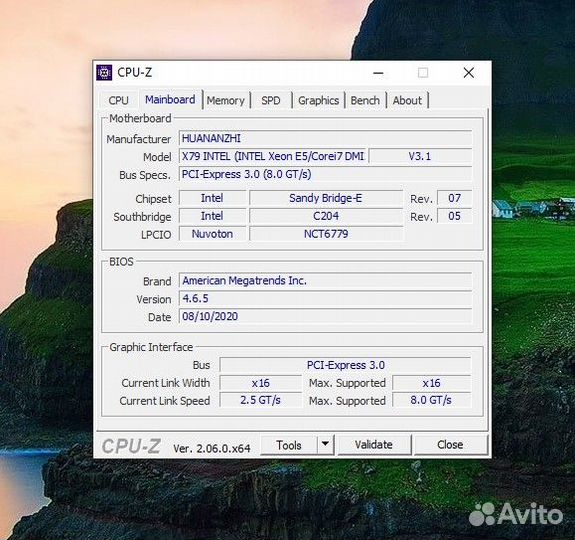The image size is (575, 540).
Task: Go to the Bench tab
Action: tap(365, 100)
